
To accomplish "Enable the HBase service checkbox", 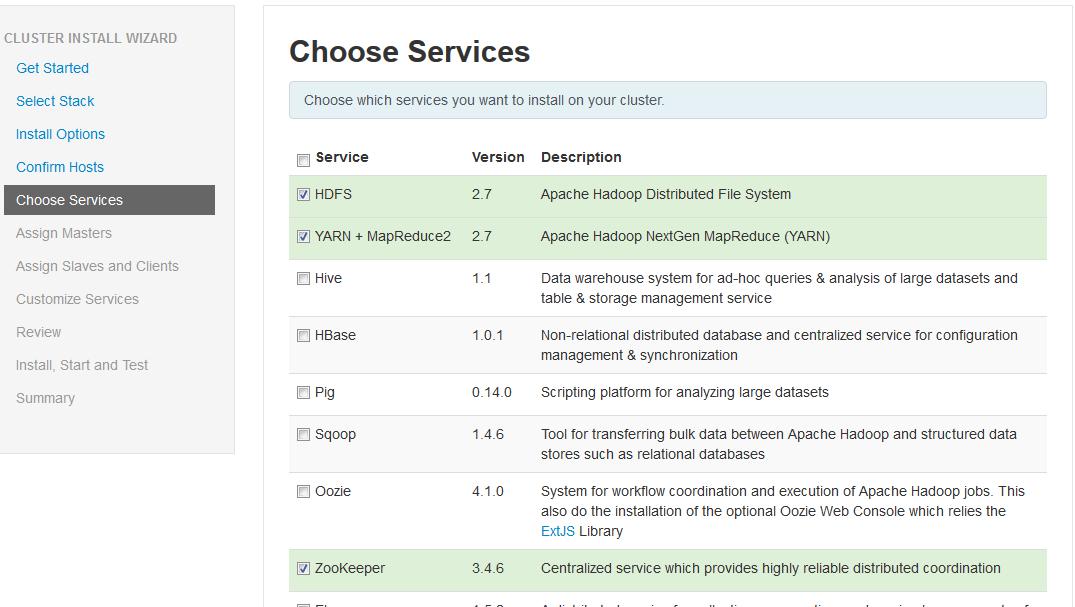I will [303, 336].
